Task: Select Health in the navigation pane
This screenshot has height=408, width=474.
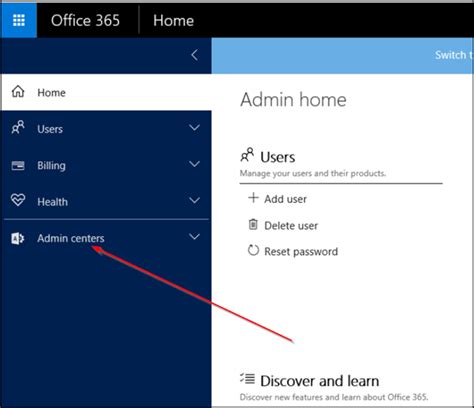Action: click(x=106, y=202)
